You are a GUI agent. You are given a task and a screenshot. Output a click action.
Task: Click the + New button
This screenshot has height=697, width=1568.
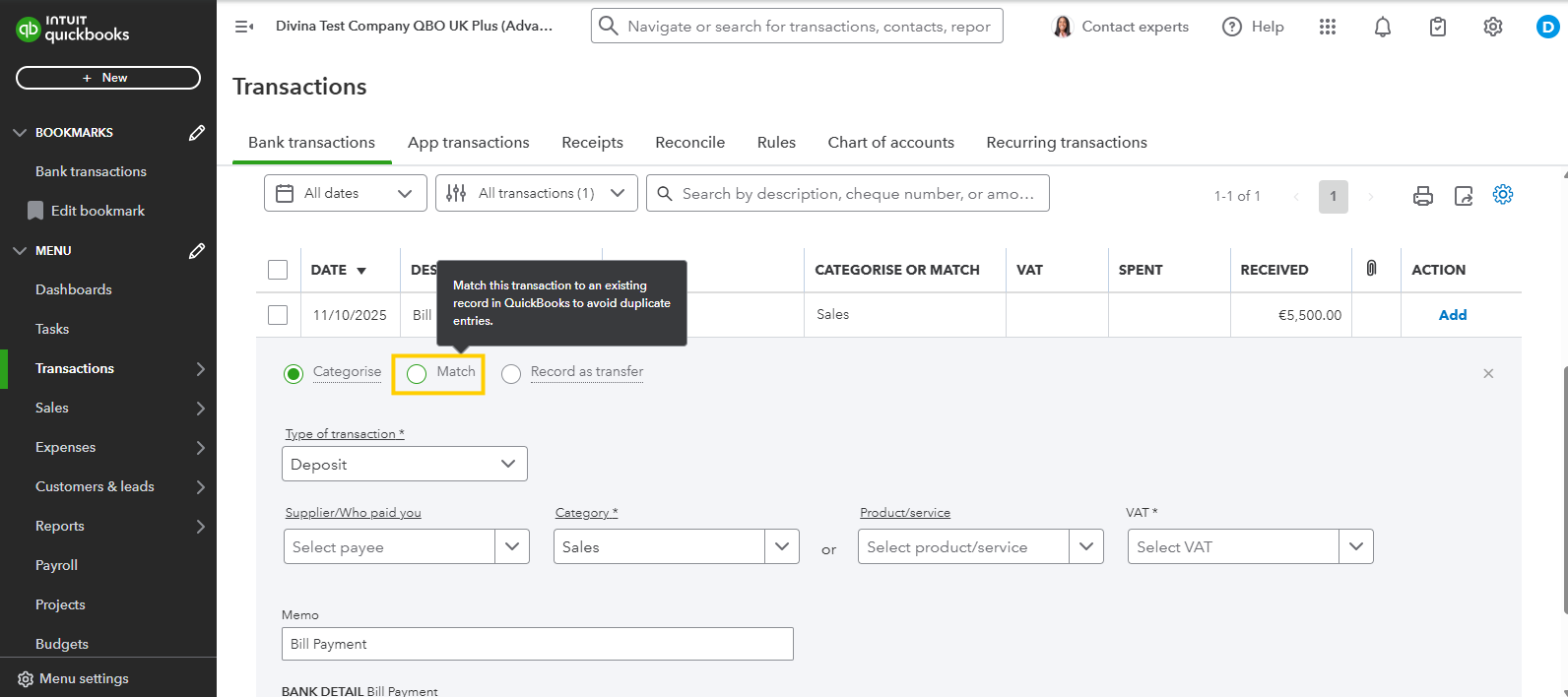click(x=108, y=78)
